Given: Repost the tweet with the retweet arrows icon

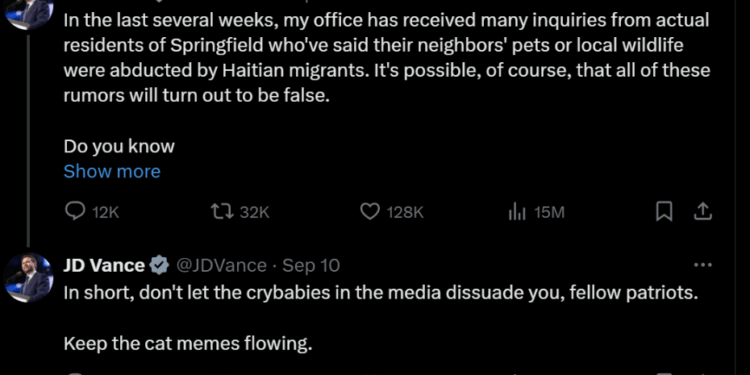Looking at the screenshot, I should coord(222,212).
